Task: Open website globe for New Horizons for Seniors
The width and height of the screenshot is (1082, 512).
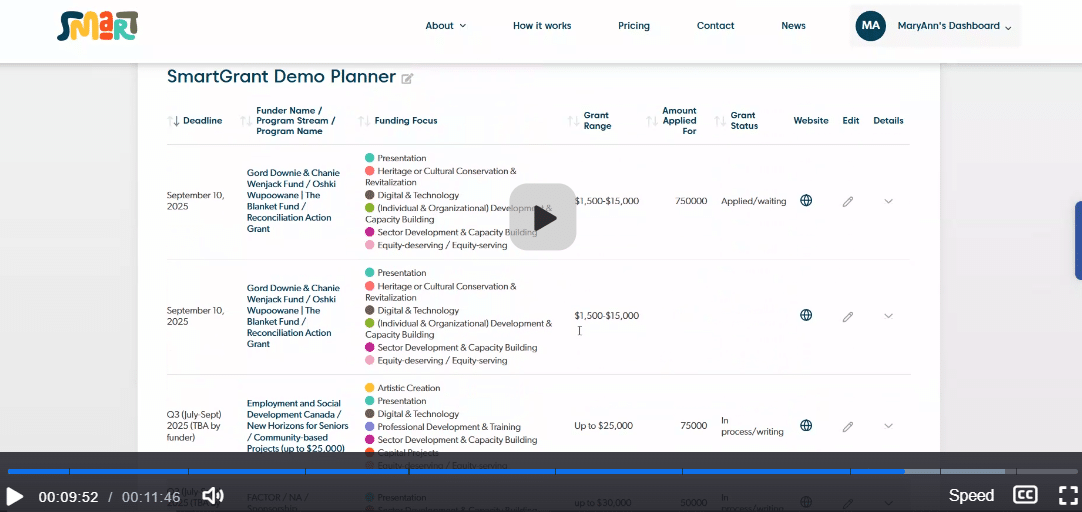Action: (x=805, y=426)
